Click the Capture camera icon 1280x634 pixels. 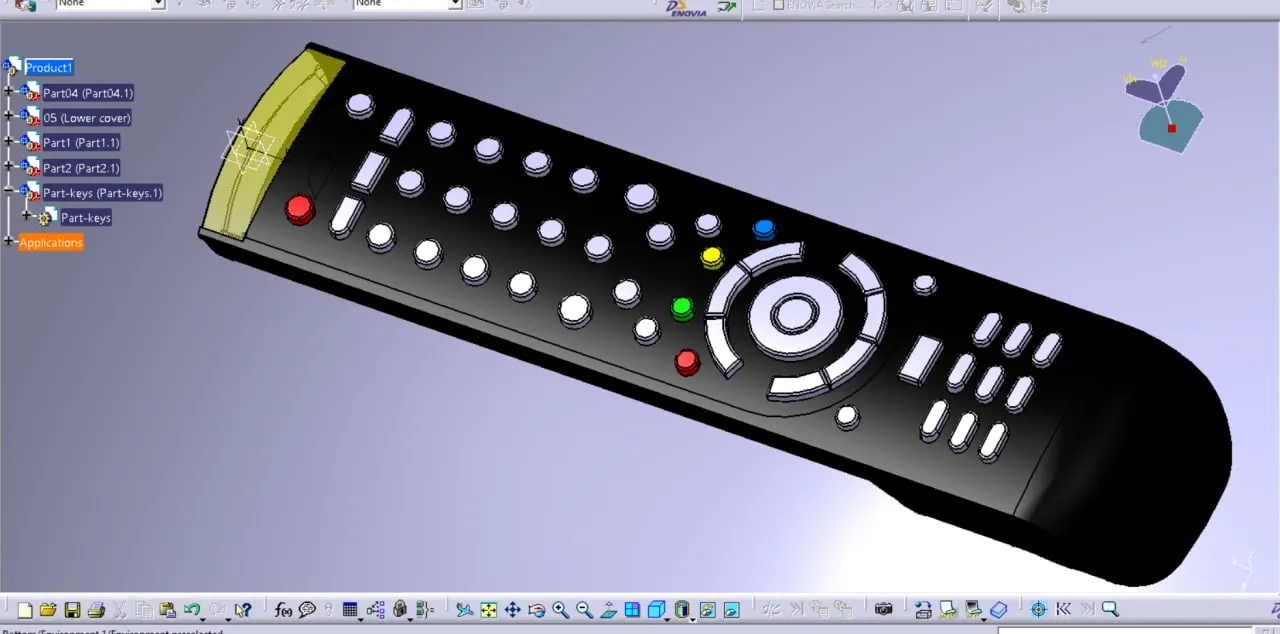tap(883, 610)
